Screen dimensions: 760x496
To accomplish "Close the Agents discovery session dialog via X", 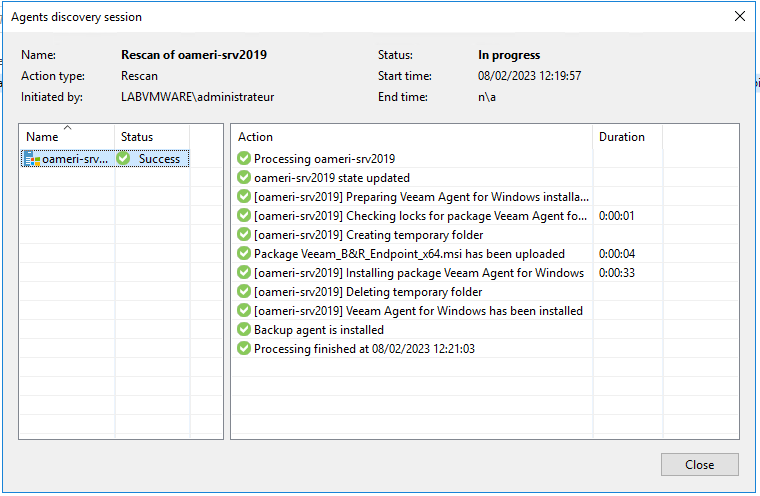I will tap(740, 16).
